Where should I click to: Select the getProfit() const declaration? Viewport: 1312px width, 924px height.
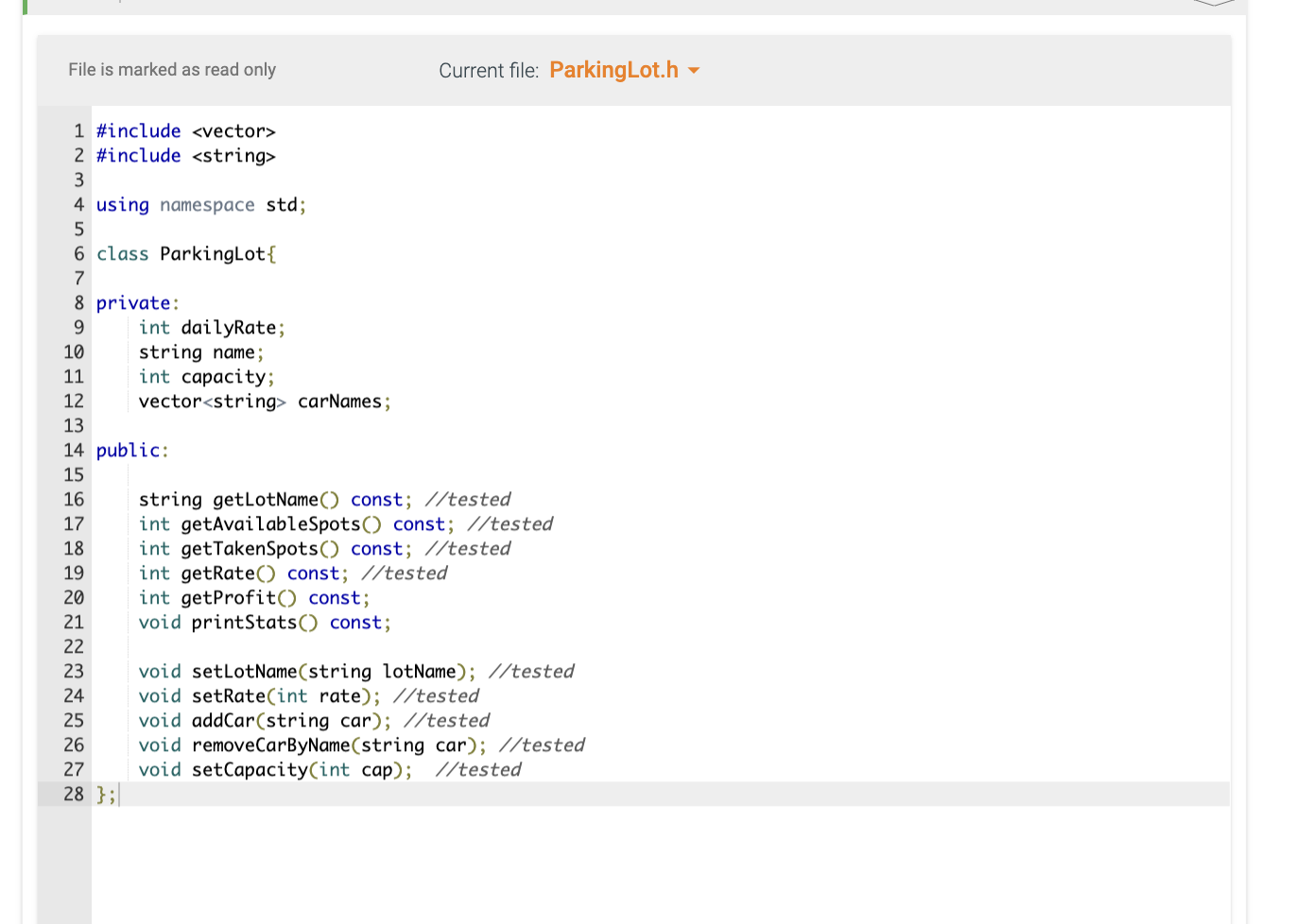[253, 597]
